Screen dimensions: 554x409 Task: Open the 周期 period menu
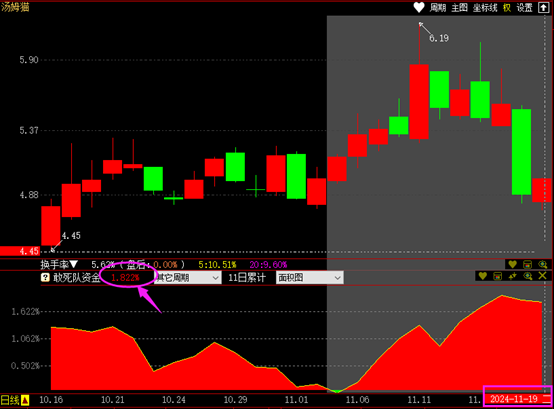[438, 7]
